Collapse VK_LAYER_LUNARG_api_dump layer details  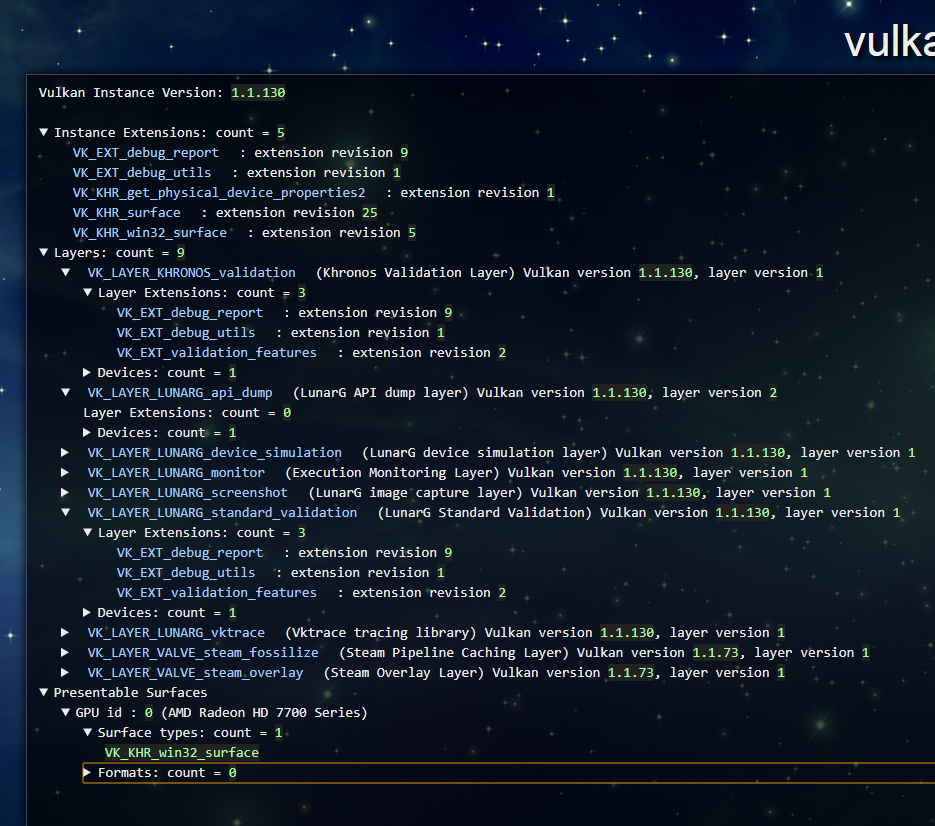click(65, 392)
